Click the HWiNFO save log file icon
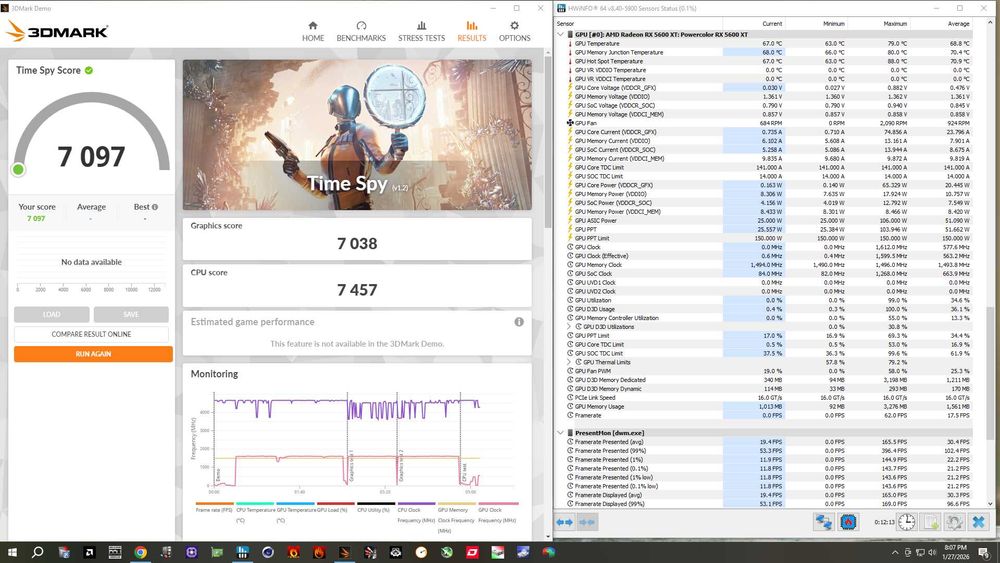Screen dimensions: 1000x563 pyautogui.click(x=931, y=522)
